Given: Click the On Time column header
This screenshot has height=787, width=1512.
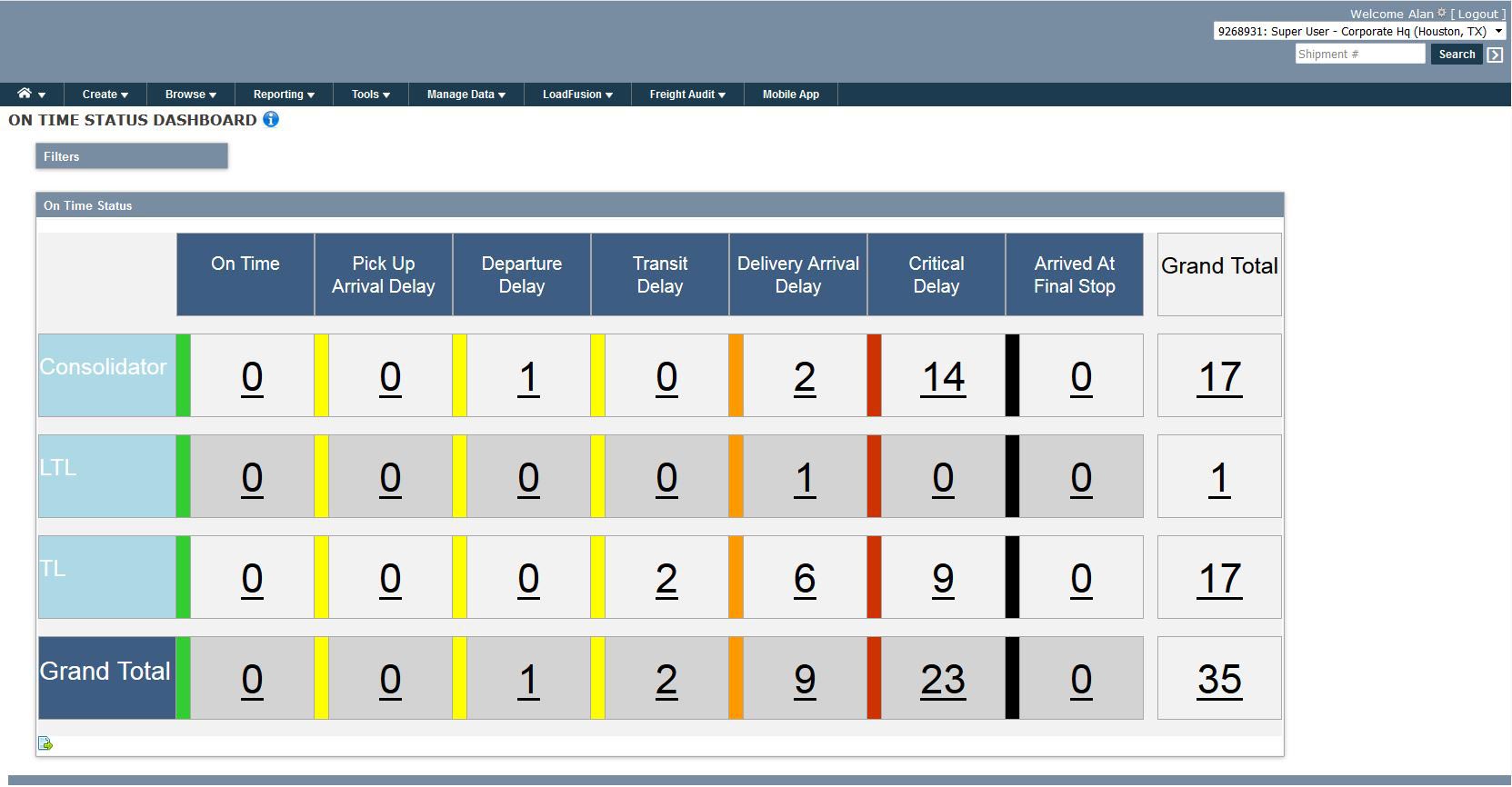Looking at the screenshot, I should pyautogui.click(x=245, y=274).
